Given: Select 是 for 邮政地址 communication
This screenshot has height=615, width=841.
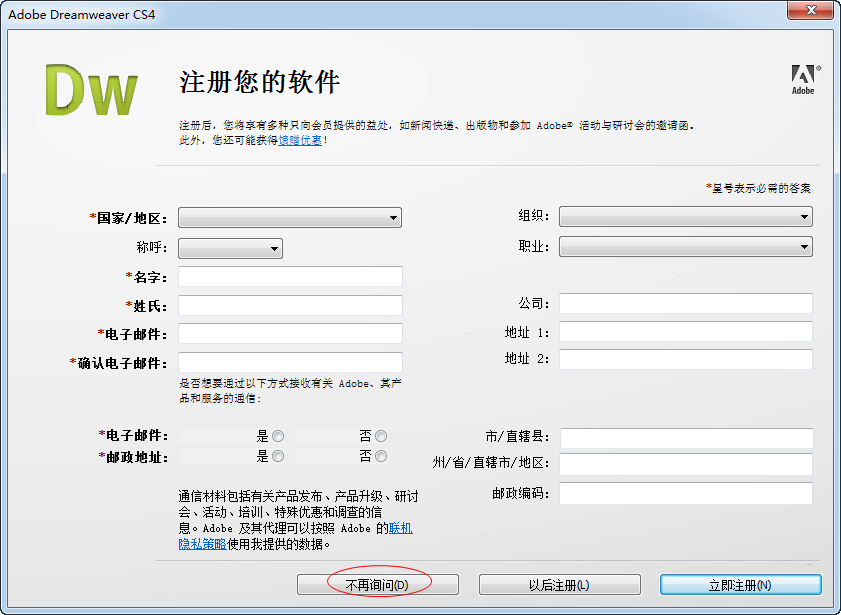Looking at the screenshot, I should pyautogui.click(x=278, y=456).
